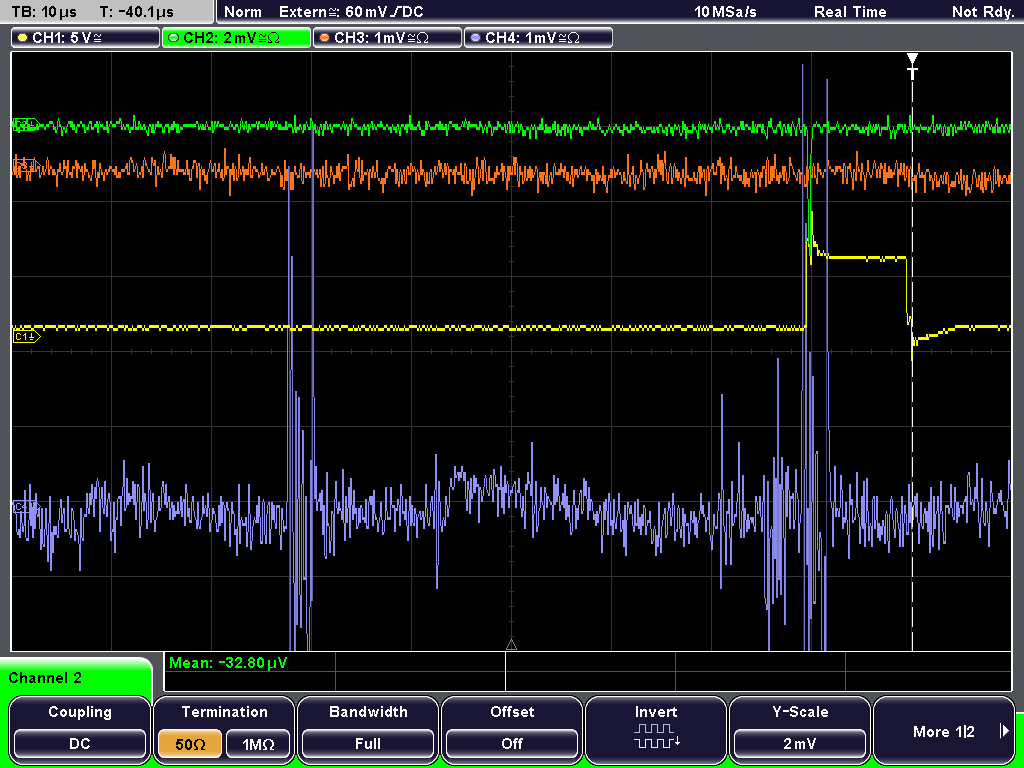Open the Y-Scale 2 mV setting
The height and width of the screenshot is (768, 1024).
coord(799,730)
